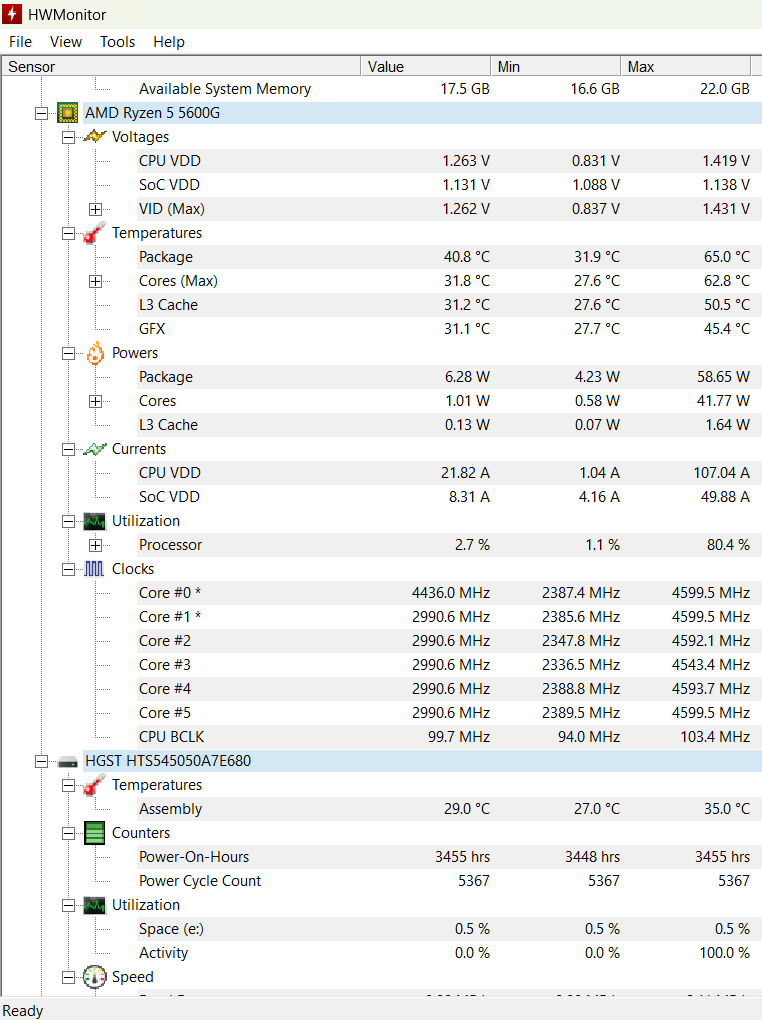Click the square-wave icon beside Clocks
The width and height of the screenshot is (762, 1020).
pos(94,569)
